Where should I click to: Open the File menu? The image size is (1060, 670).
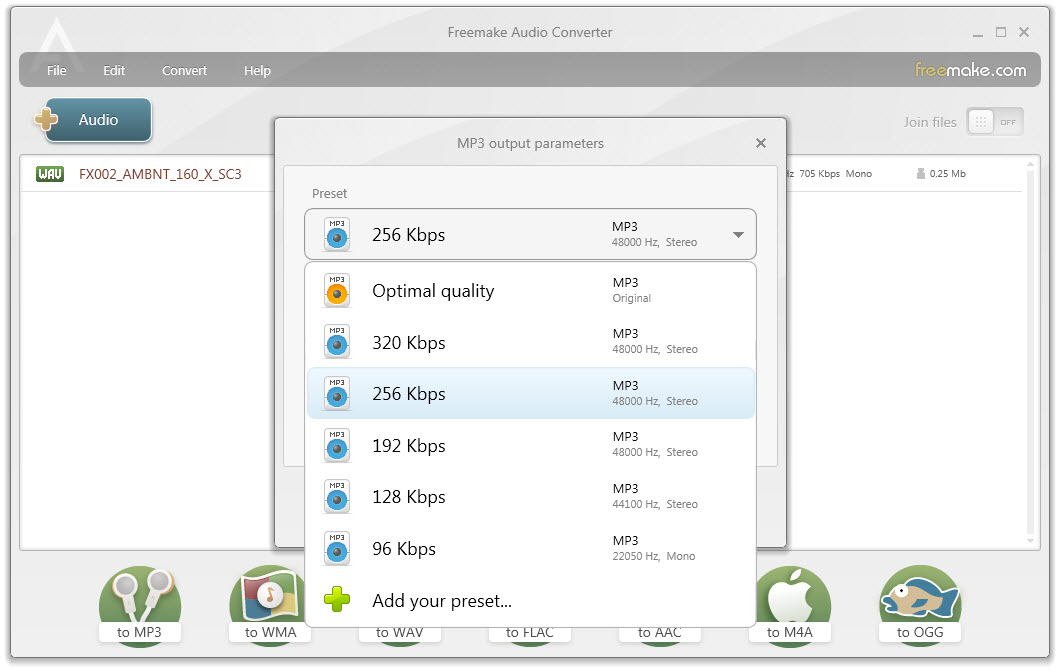coord(56,70)
